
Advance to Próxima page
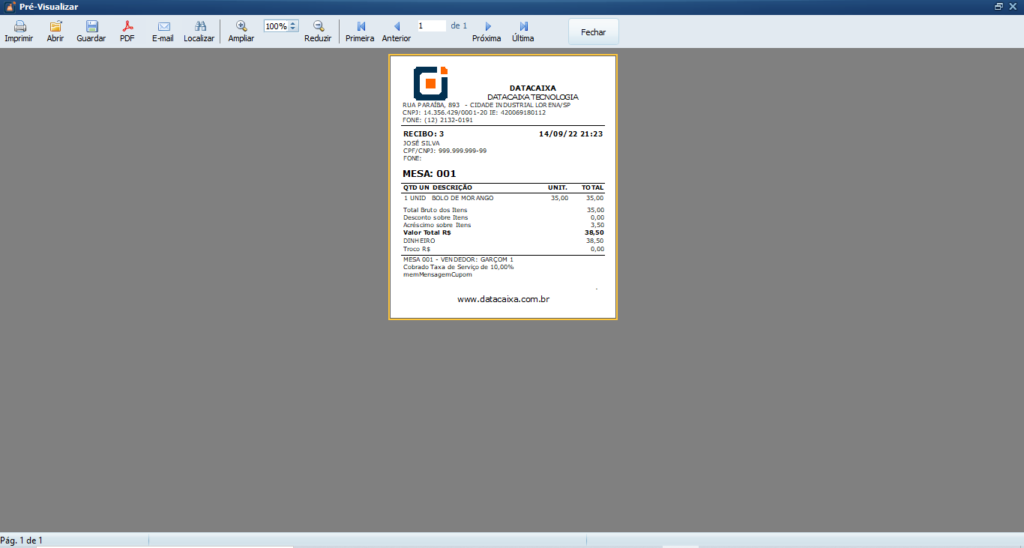487,27
